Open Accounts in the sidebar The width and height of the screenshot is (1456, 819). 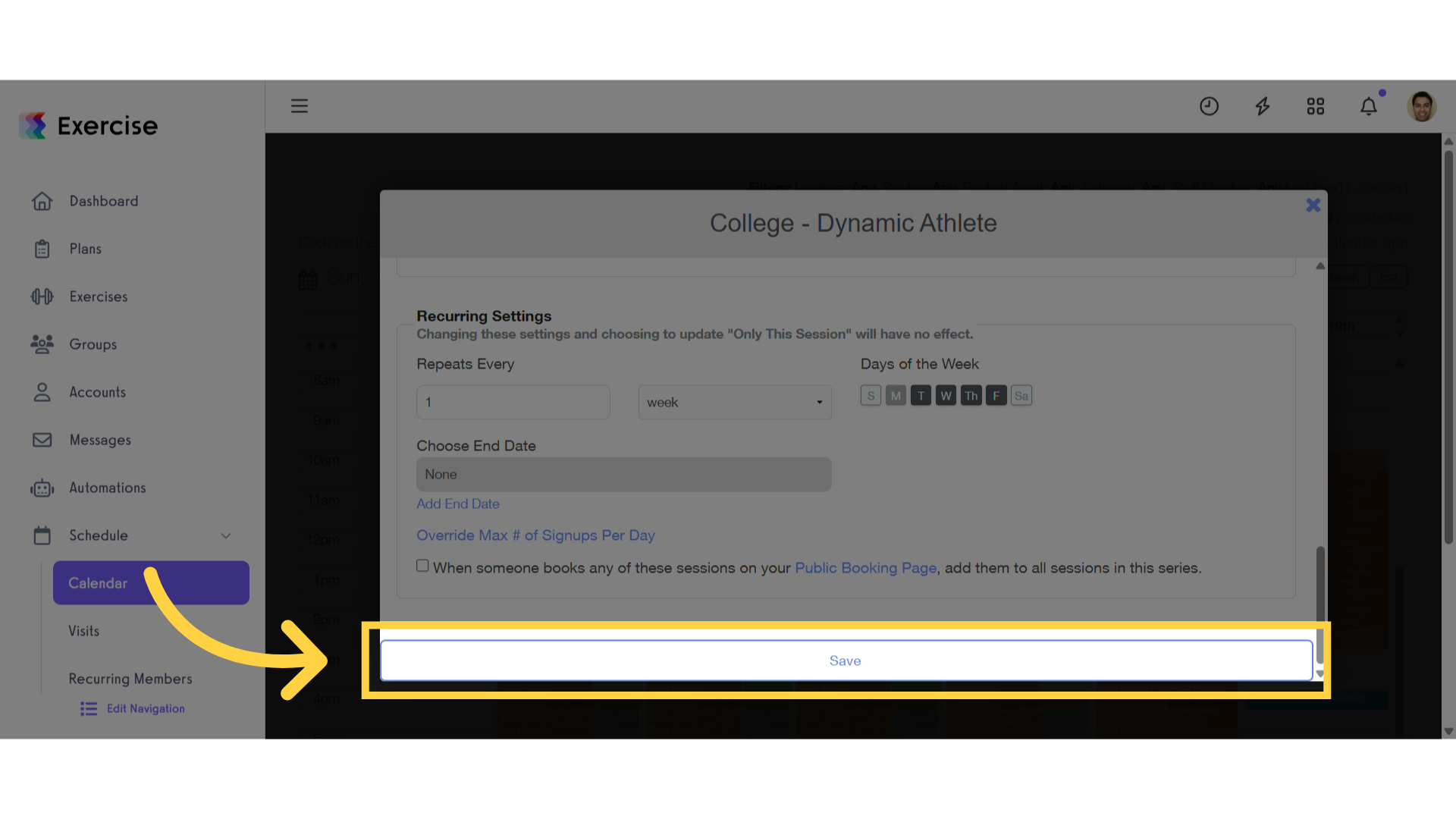point(98,392)
